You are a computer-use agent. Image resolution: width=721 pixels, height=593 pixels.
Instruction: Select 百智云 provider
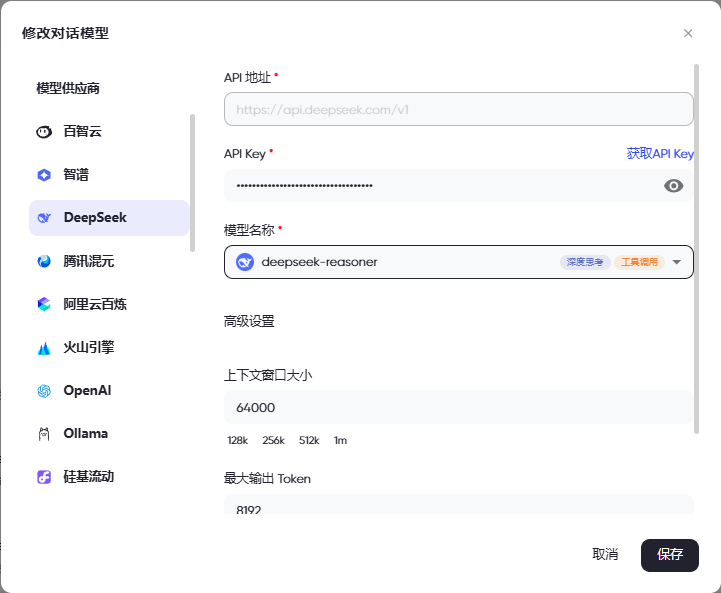(x=109, y=131)
